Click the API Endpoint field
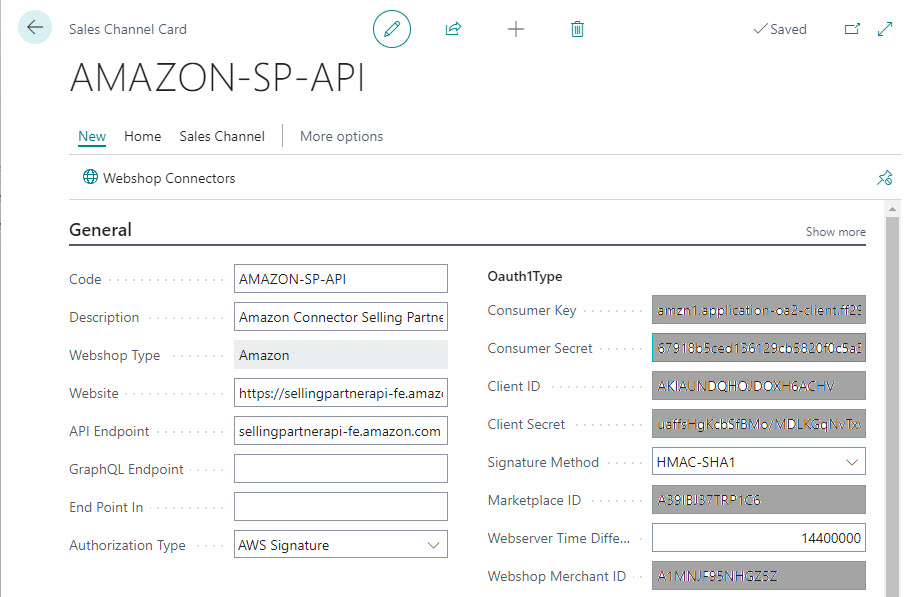 (341, 431)
